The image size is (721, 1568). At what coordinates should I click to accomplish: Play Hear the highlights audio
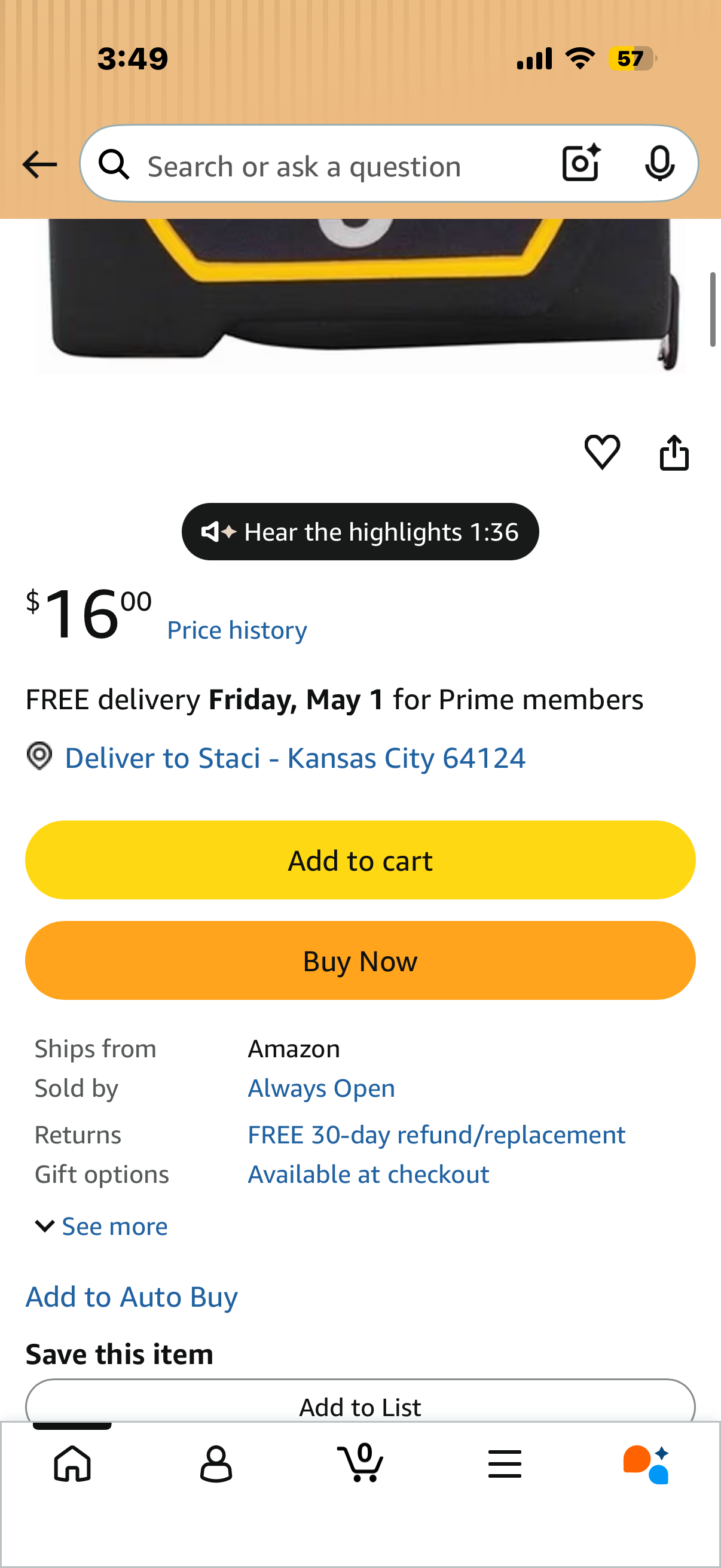[360, 532]
